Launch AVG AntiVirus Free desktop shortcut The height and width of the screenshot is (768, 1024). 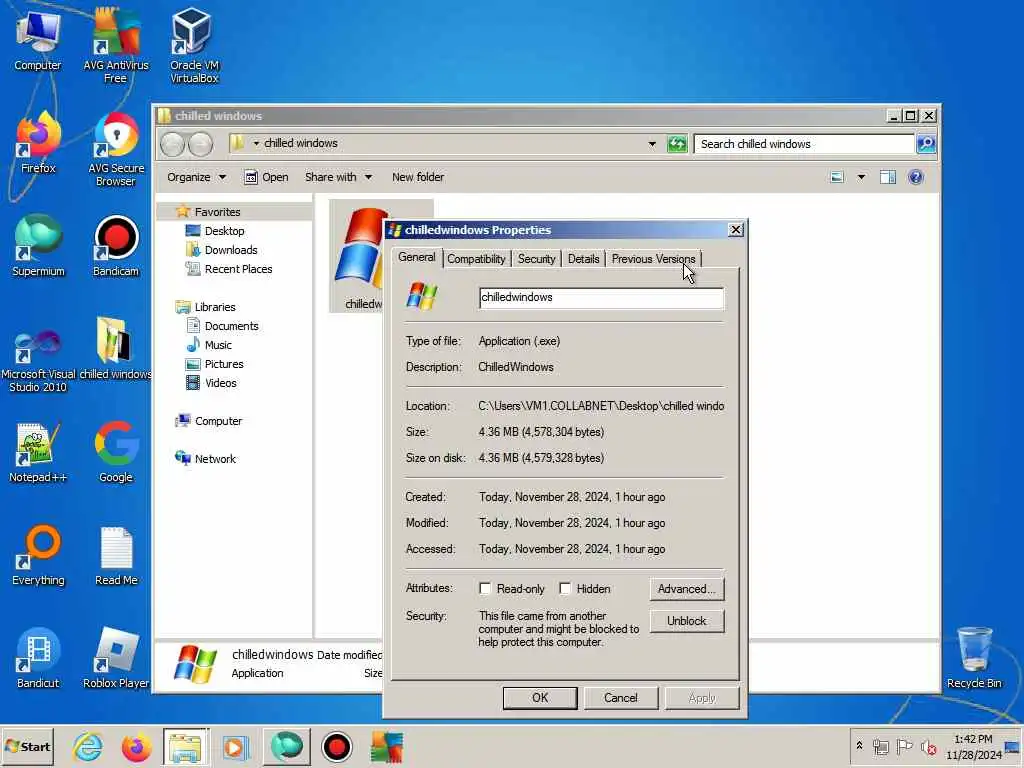[x=116, y=44]
